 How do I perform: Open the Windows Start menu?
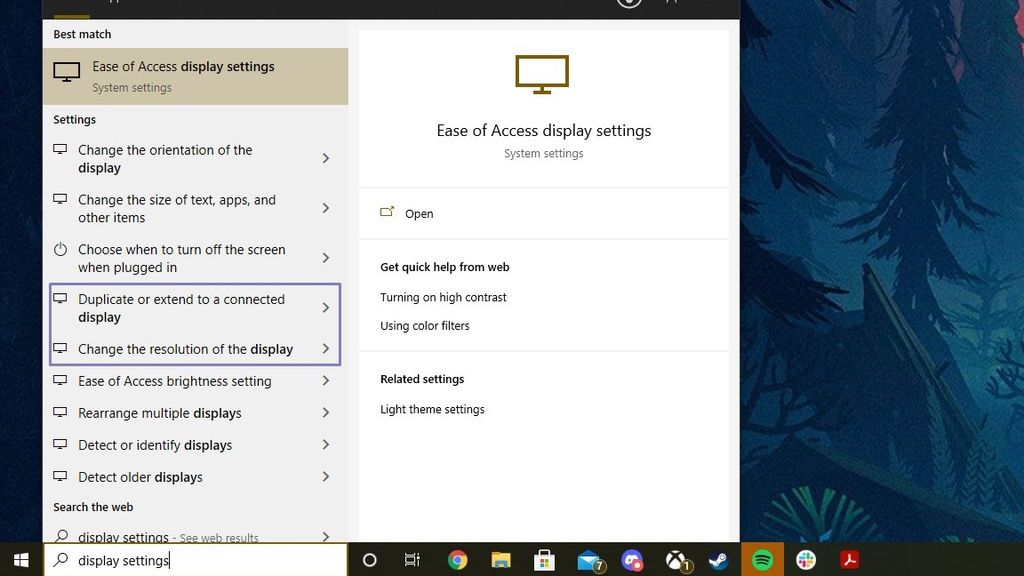[x=21, y=560]
